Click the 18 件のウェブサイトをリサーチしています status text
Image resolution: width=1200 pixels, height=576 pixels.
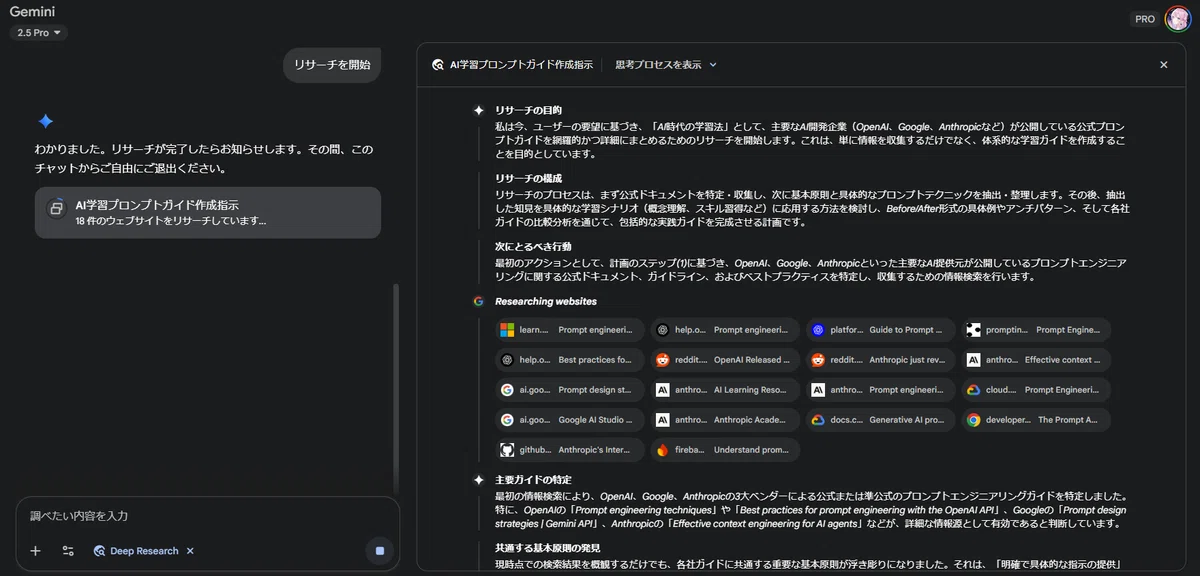pyautogui.click(x=171, y=220)
